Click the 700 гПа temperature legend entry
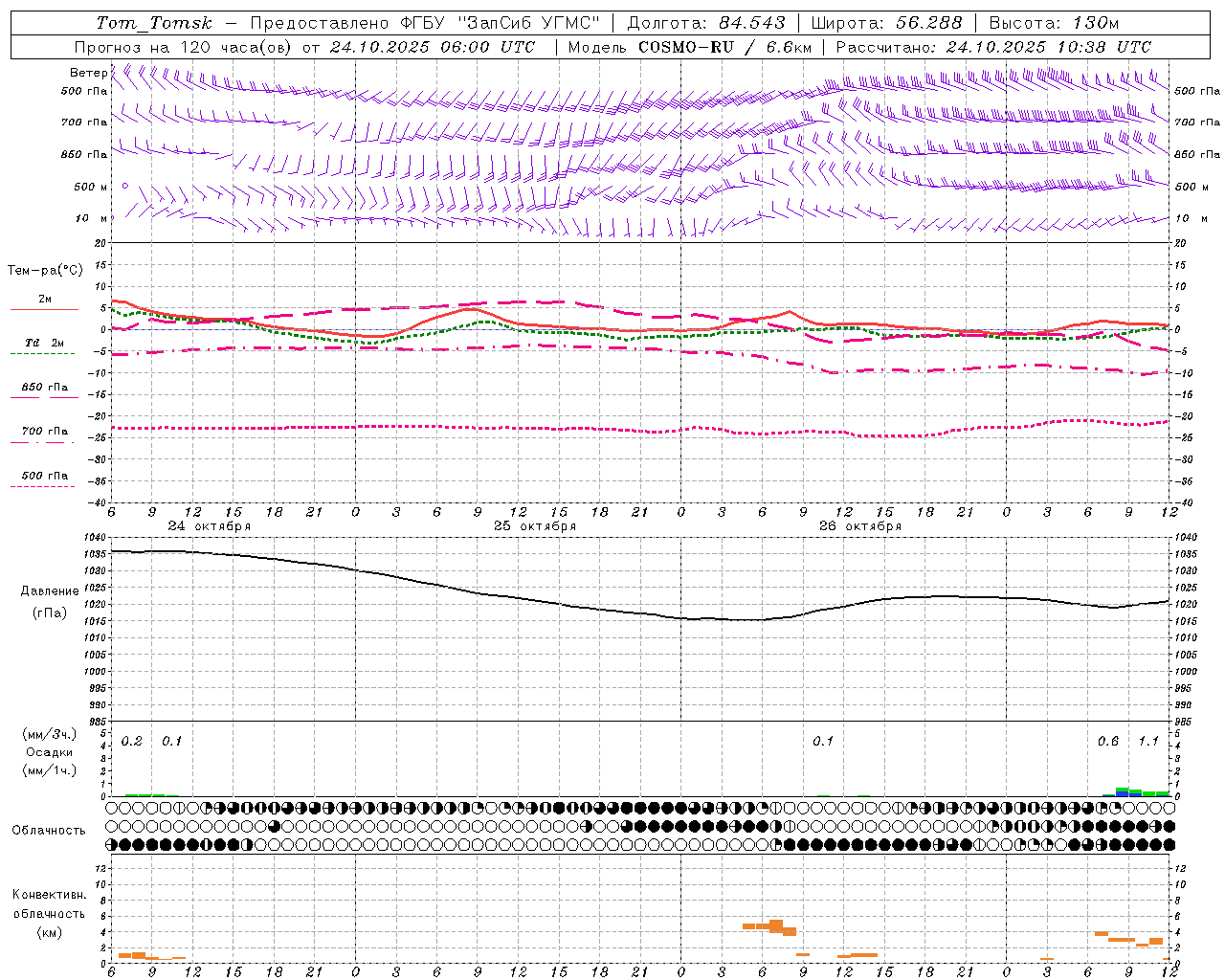The width and height of the screenshot is (1225, 980). pyautogui.click(x=44, y=432)
